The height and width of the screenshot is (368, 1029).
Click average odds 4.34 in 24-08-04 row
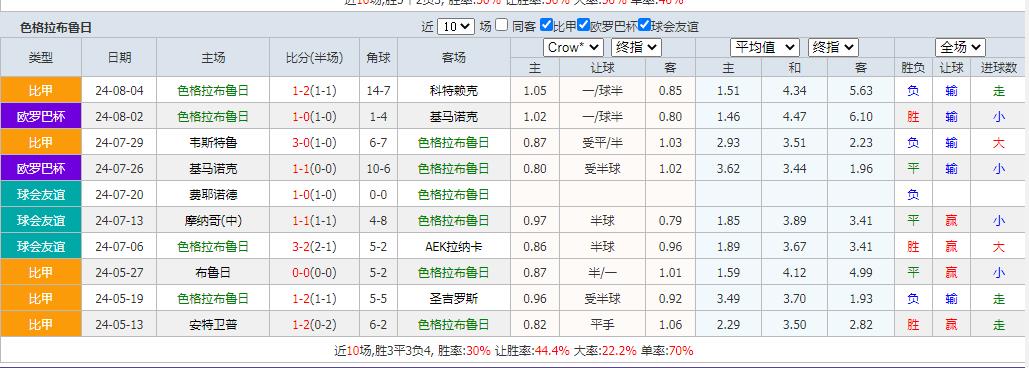pyautogui.click(x=795, y=91)
